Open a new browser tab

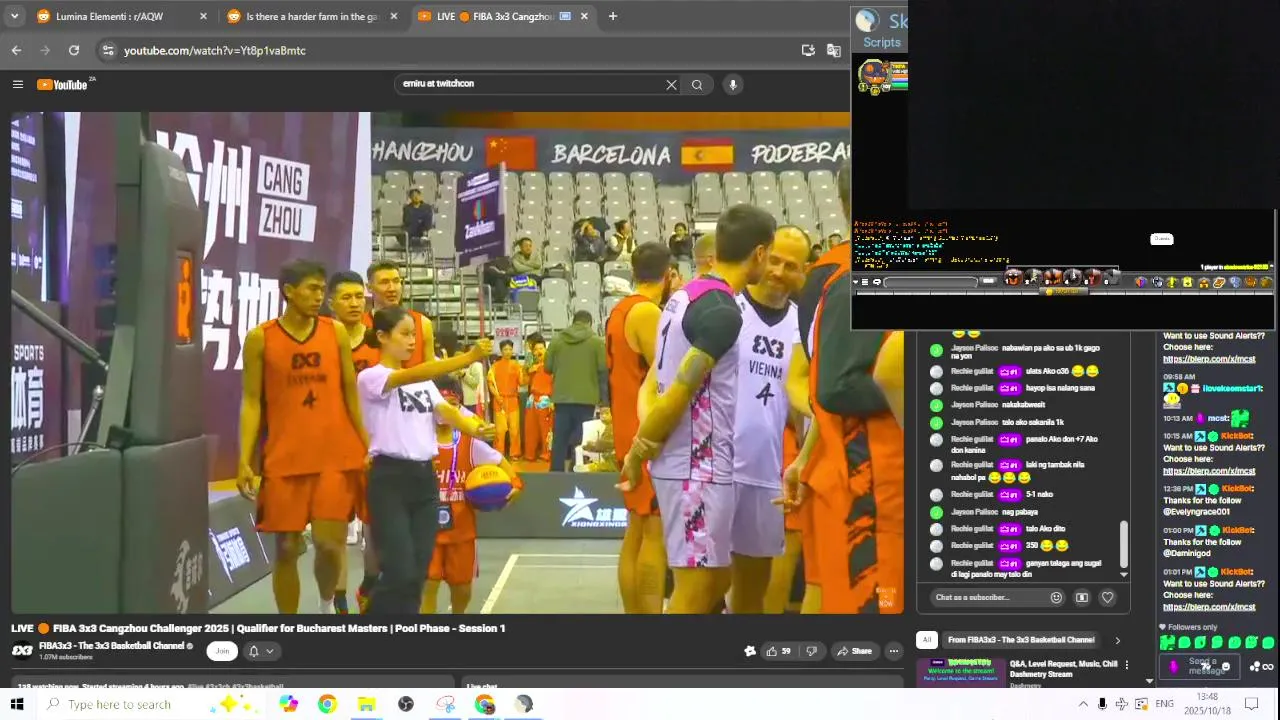pyautogui.click(x=613, y=16)
